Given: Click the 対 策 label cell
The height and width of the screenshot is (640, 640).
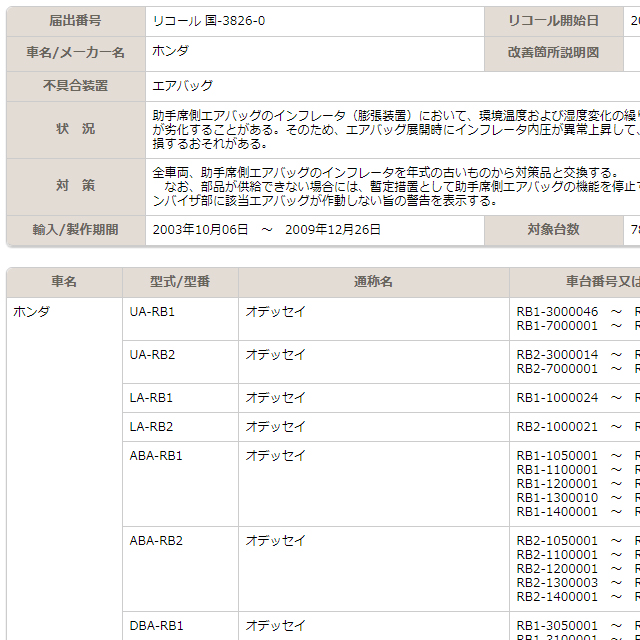Looking at the screenshot, I should click(x=76, y=186).
